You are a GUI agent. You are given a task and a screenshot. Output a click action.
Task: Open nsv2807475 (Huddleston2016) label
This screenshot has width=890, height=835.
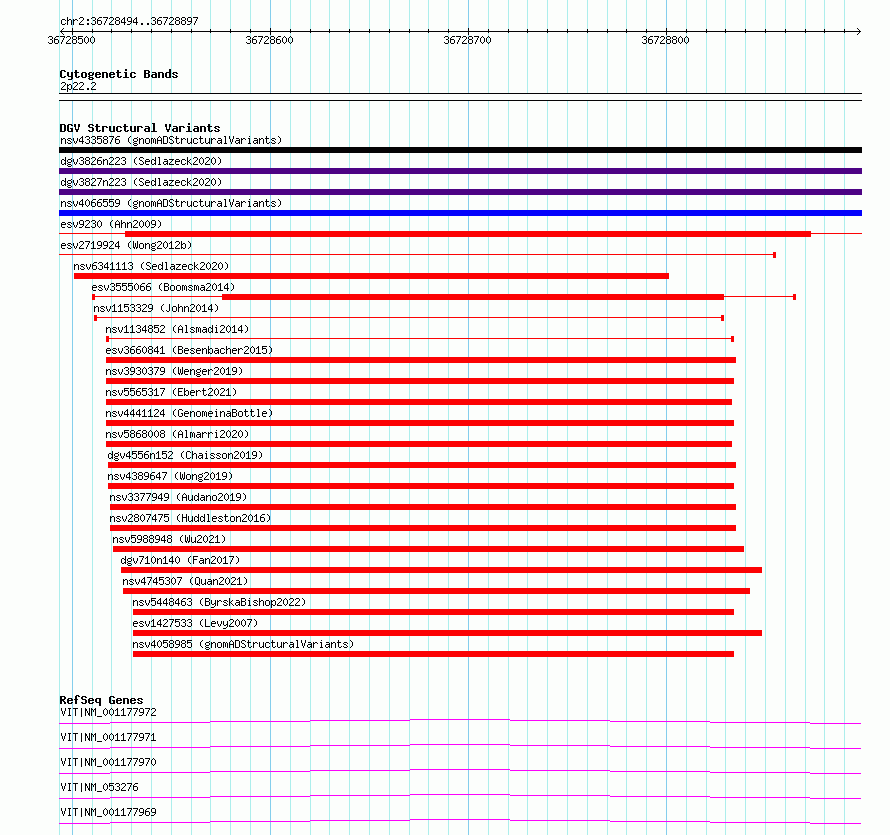190,518
